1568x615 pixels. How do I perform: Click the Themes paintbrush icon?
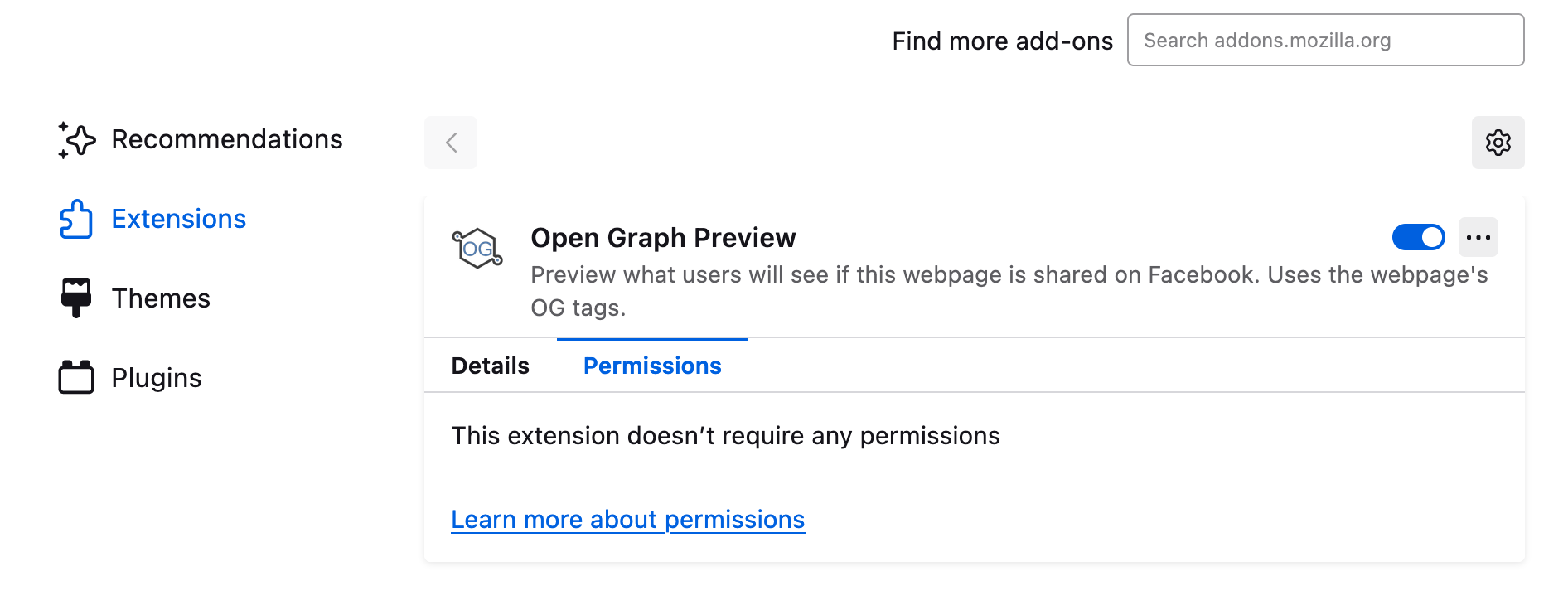(x=76, y=298)
